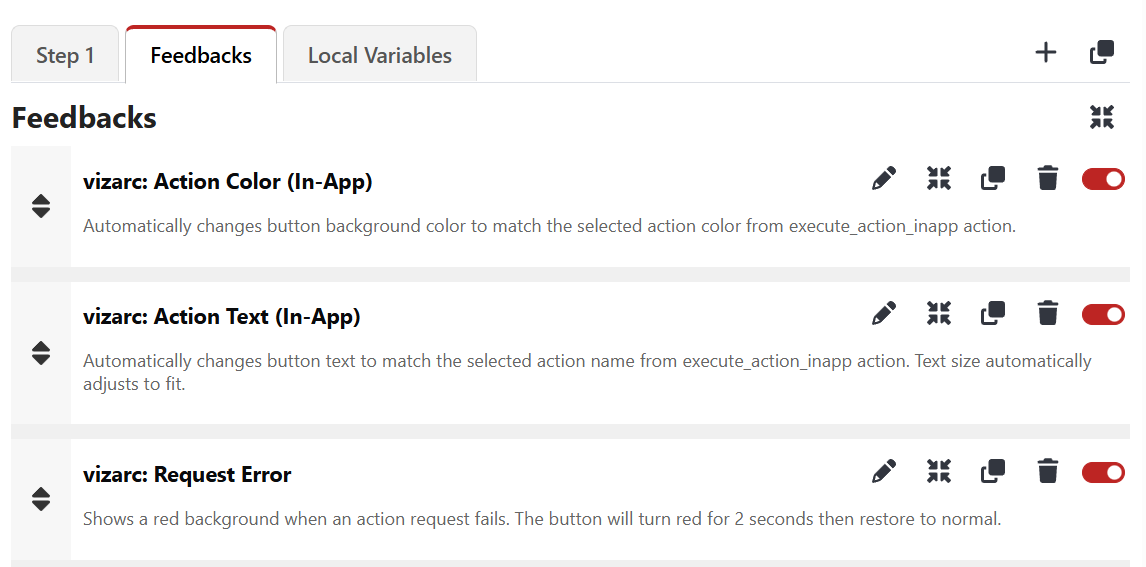Add a new step with plus button
Screen dimensions: 1146x567
point(1045,53)
